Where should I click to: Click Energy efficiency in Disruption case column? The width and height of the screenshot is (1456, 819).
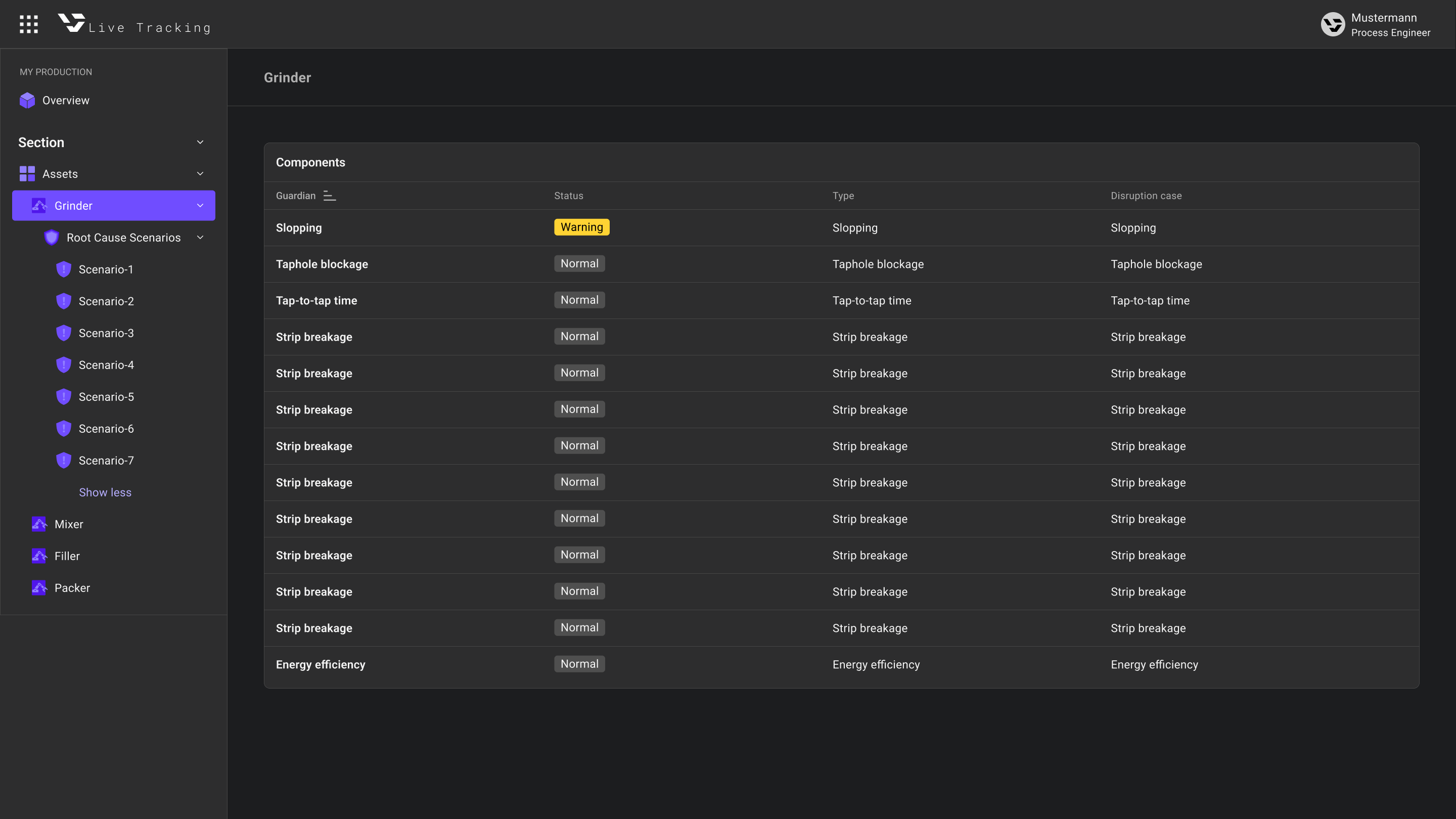pos(1154,665)
